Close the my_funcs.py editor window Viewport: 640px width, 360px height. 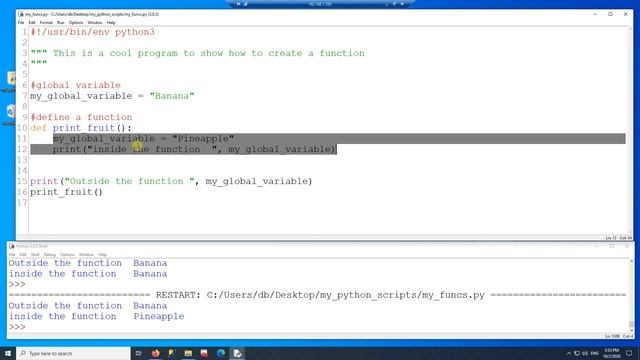625,14
